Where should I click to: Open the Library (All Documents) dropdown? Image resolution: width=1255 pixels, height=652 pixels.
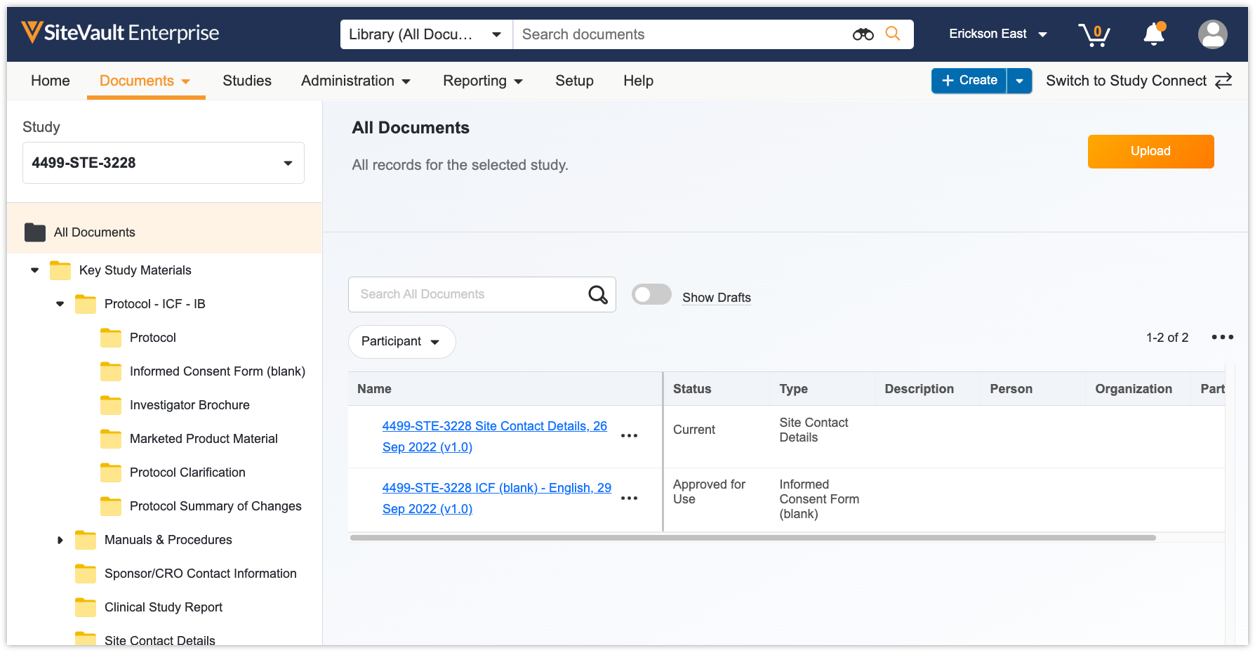coord(426,34)
